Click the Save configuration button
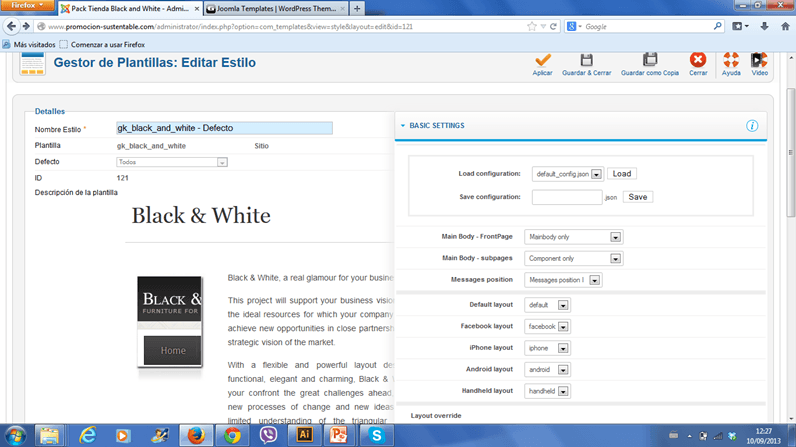The height and width of the screenshot is (447, 796). pyautogui.click(x=638, y=197)
